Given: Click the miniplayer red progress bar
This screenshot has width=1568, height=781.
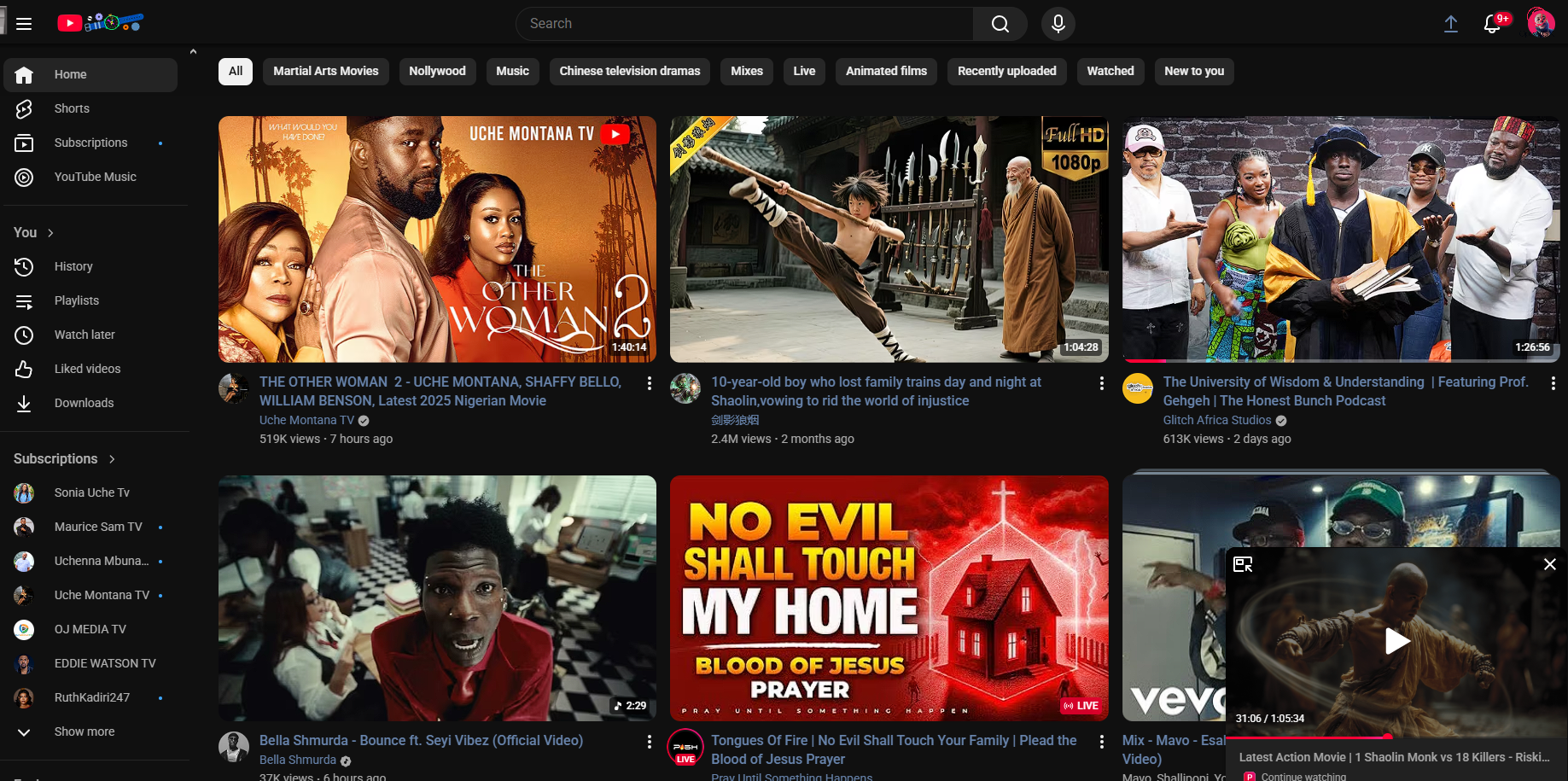Looking at the screenshot, I should (1306, 736).
